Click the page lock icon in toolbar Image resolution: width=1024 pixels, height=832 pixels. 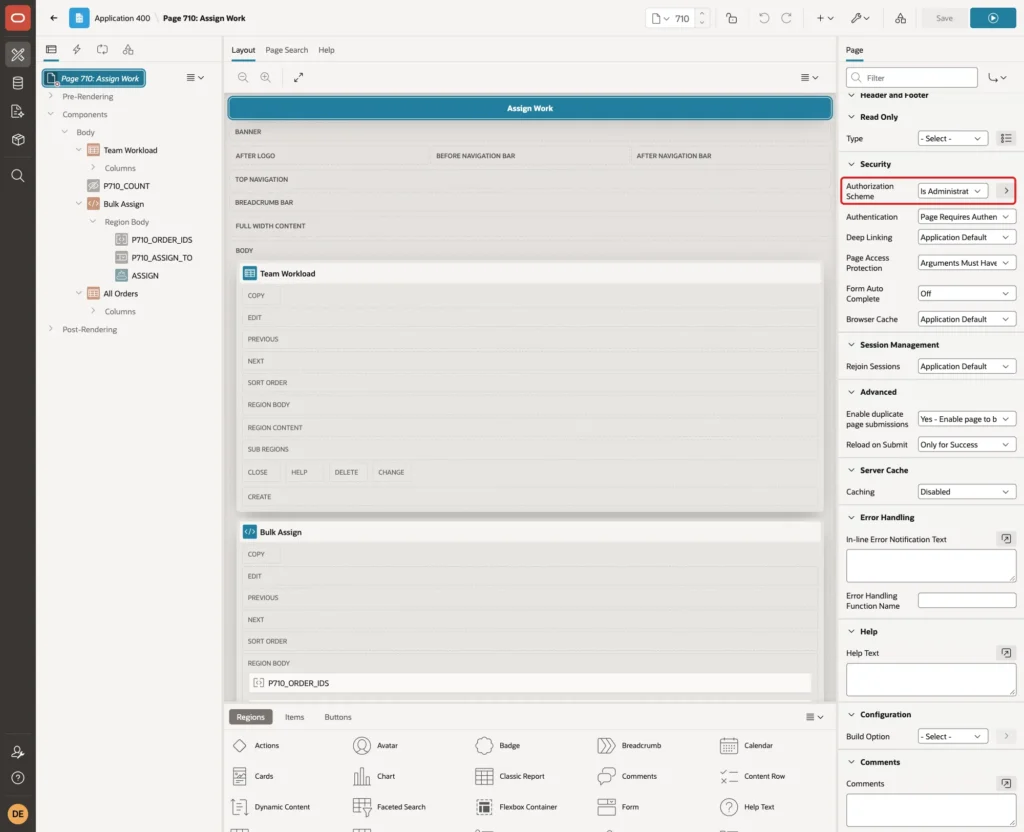731,18
